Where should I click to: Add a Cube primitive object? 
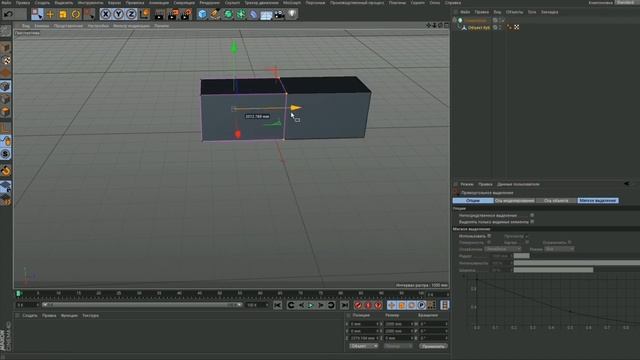[x=202, y=14]
